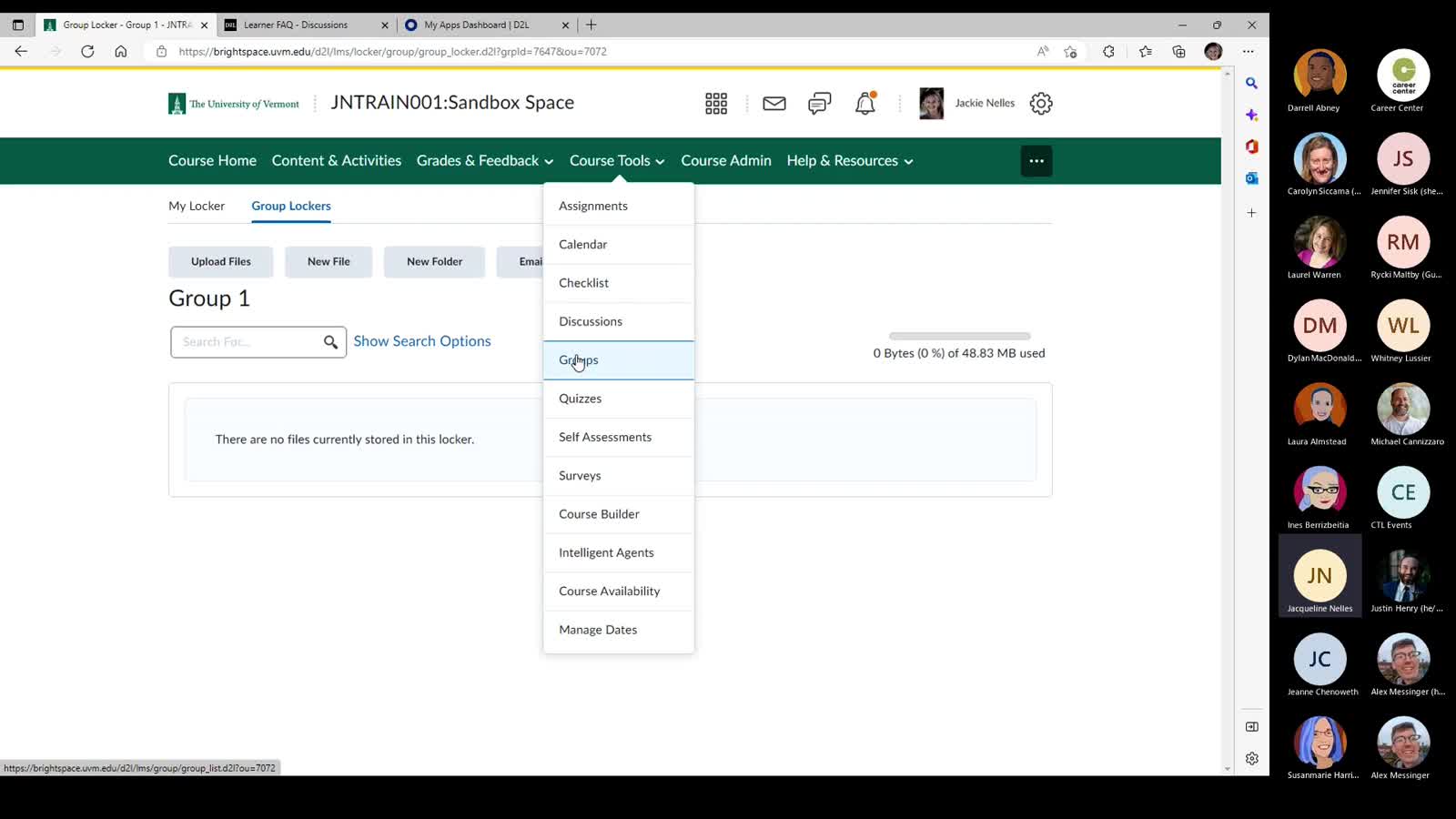The width and height of the screenshot is (1456, 819).
Task: Open the message alerts envelope icon
Action: click(774, 104)
